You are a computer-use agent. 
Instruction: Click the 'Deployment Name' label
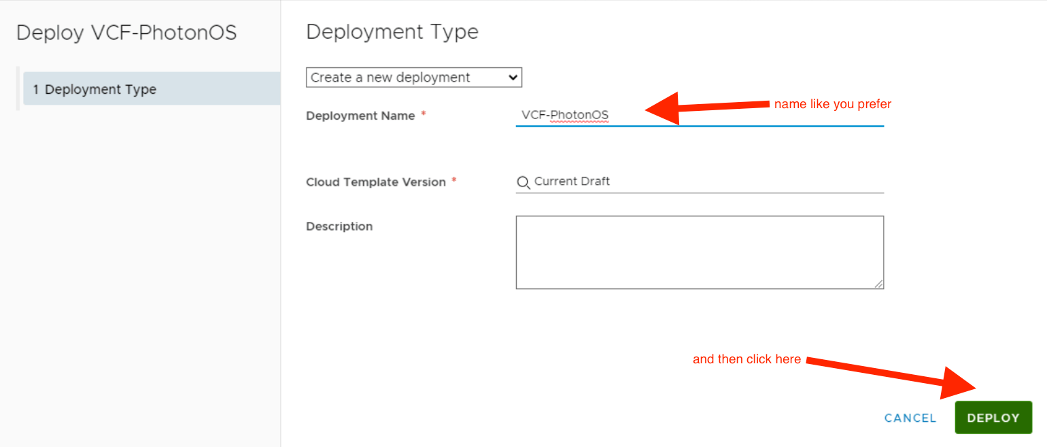tap(361, 116)
